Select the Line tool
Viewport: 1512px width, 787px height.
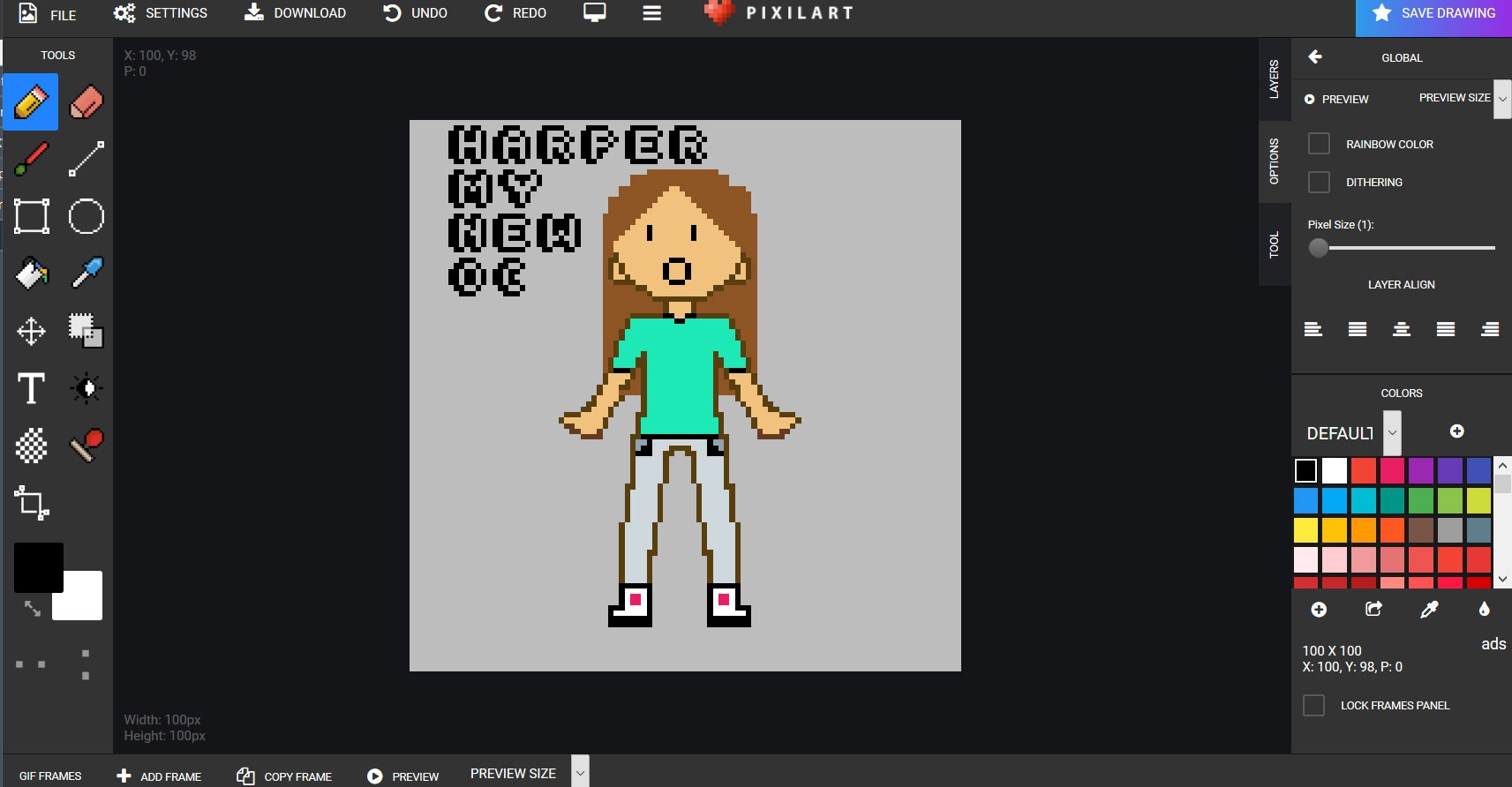[x=86, y=159]
